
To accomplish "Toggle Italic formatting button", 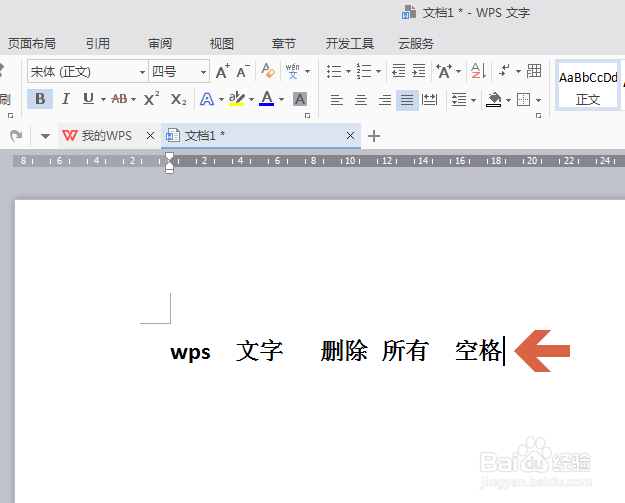I will tap(66, 99).
